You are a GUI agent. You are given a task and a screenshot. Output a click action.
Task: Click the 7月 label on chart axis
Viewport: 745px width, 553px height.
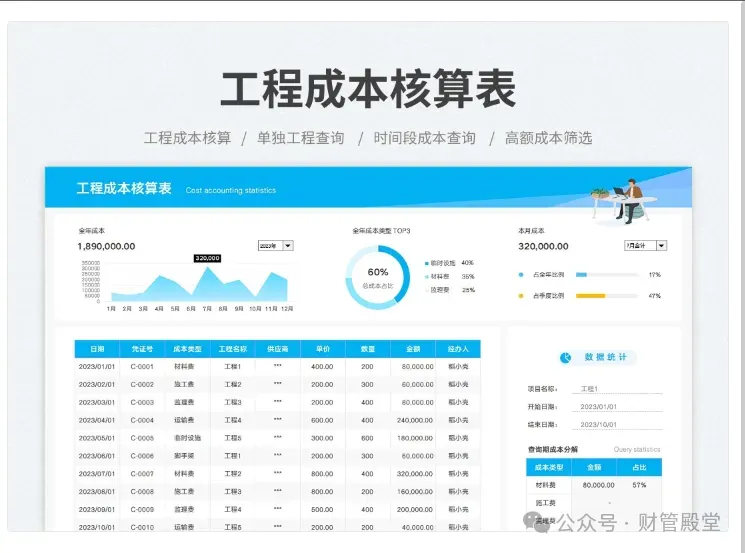tap(207, 309)
